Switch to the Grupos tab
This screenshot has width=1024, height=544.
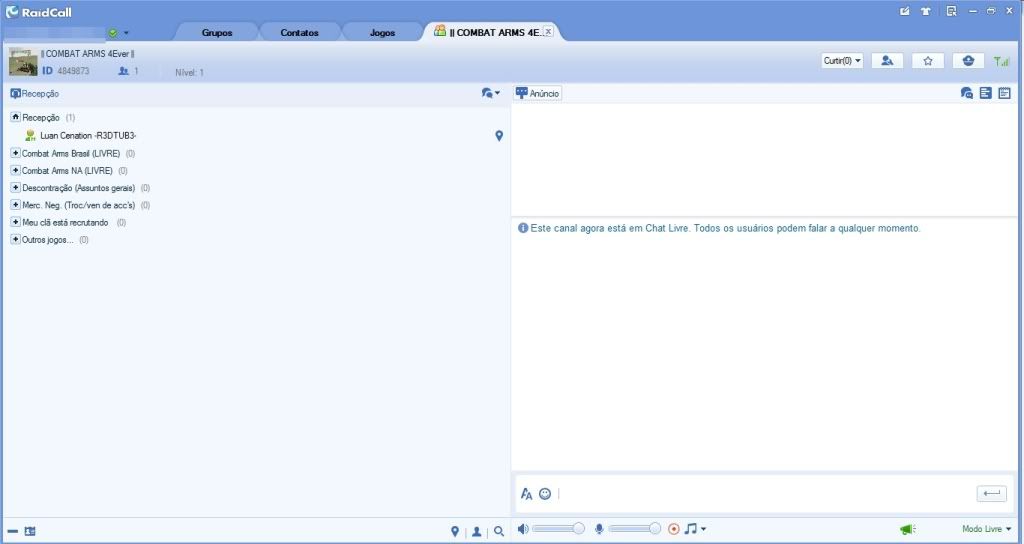[x=217, y=33]
